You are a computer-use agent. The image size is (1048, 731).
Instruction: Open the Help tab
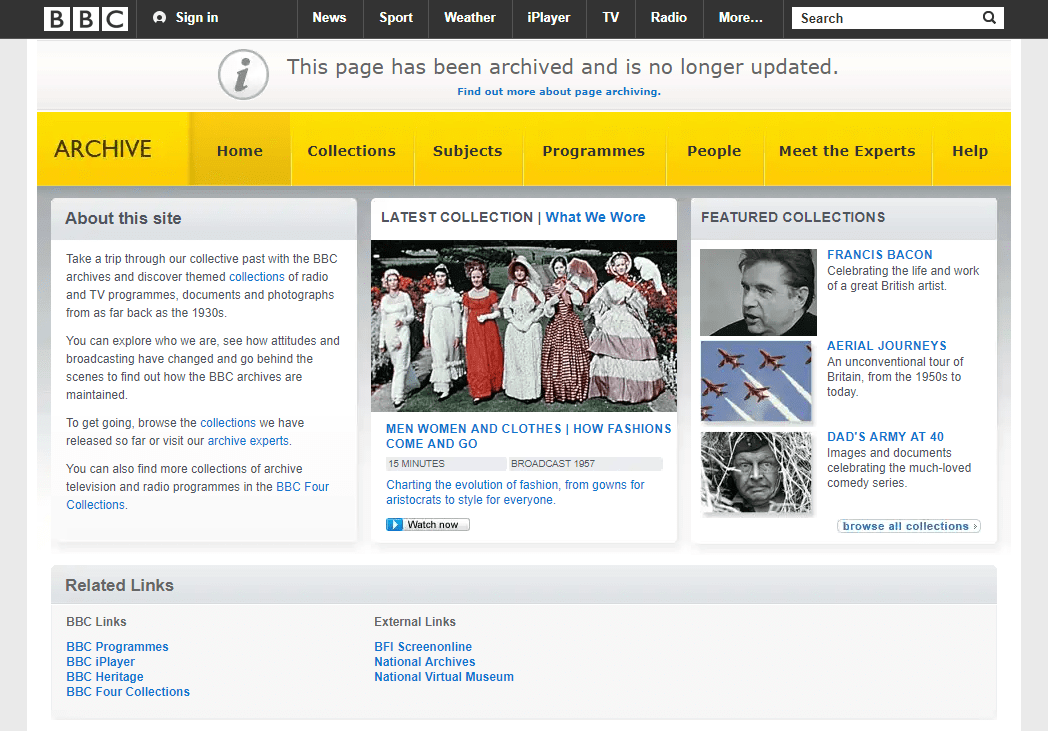[x=970, y=151]
